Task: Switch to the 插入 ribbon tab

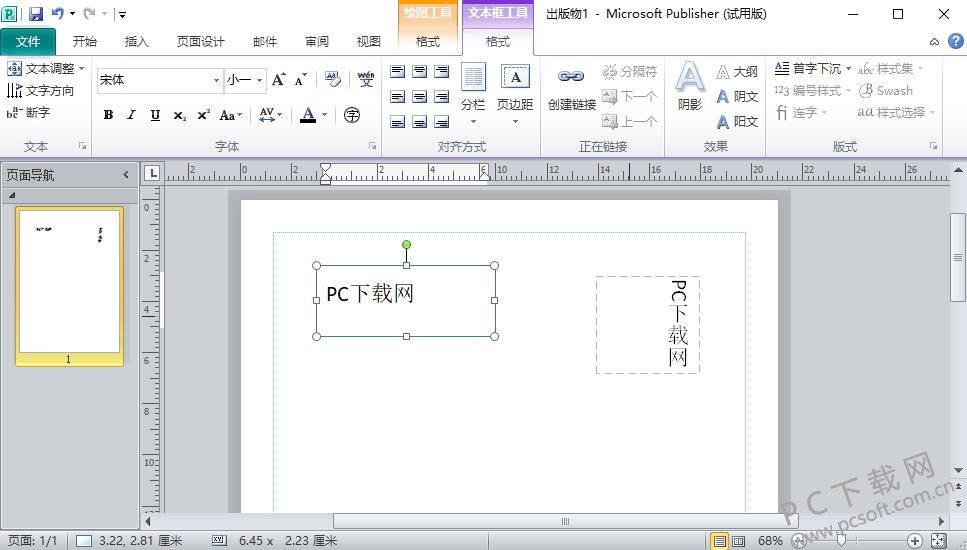Action: [x=136, y=42]
